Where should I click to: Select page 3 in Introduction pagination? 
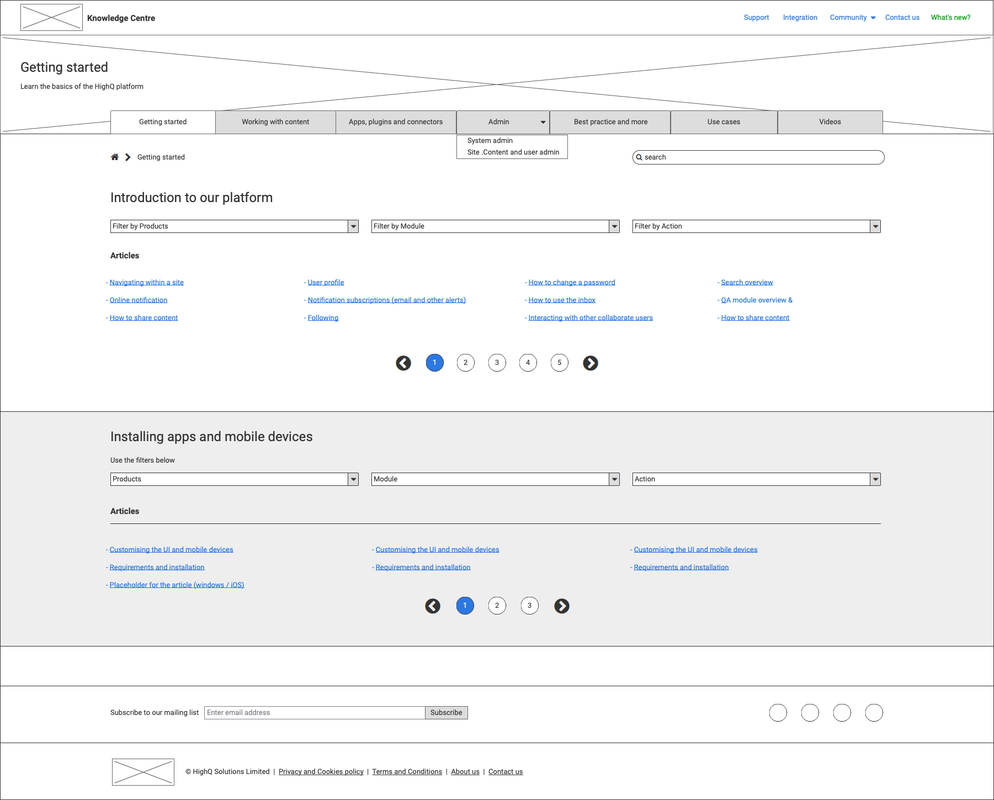click(x=497, y=363)
